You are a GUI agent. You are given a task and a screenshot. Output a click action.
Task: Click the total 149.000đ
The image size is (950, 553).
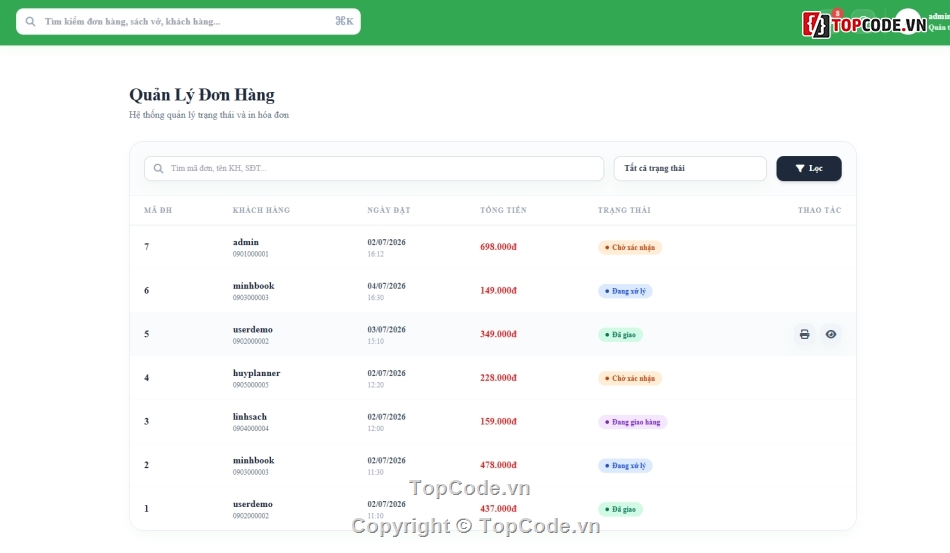[x=499, y=290]
